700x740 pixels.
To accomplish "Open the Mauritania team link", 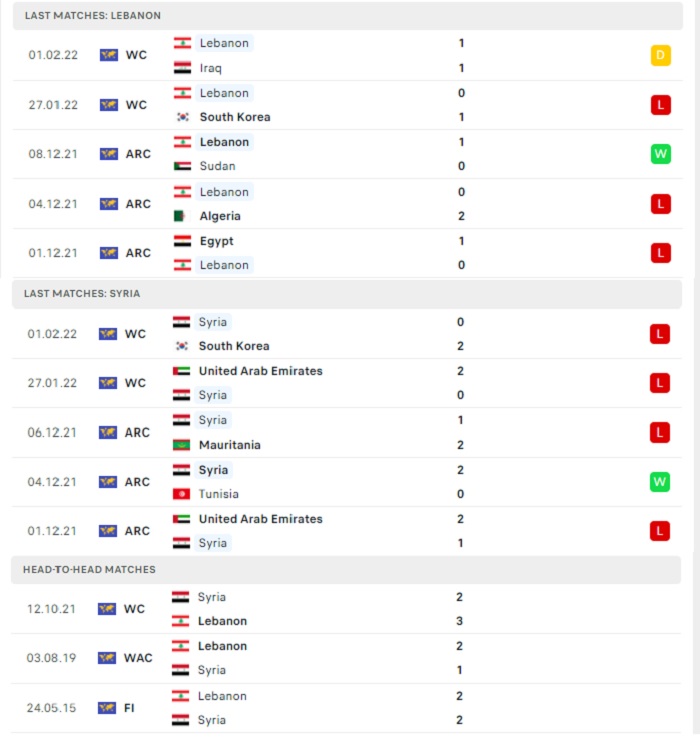I will 229,445.
